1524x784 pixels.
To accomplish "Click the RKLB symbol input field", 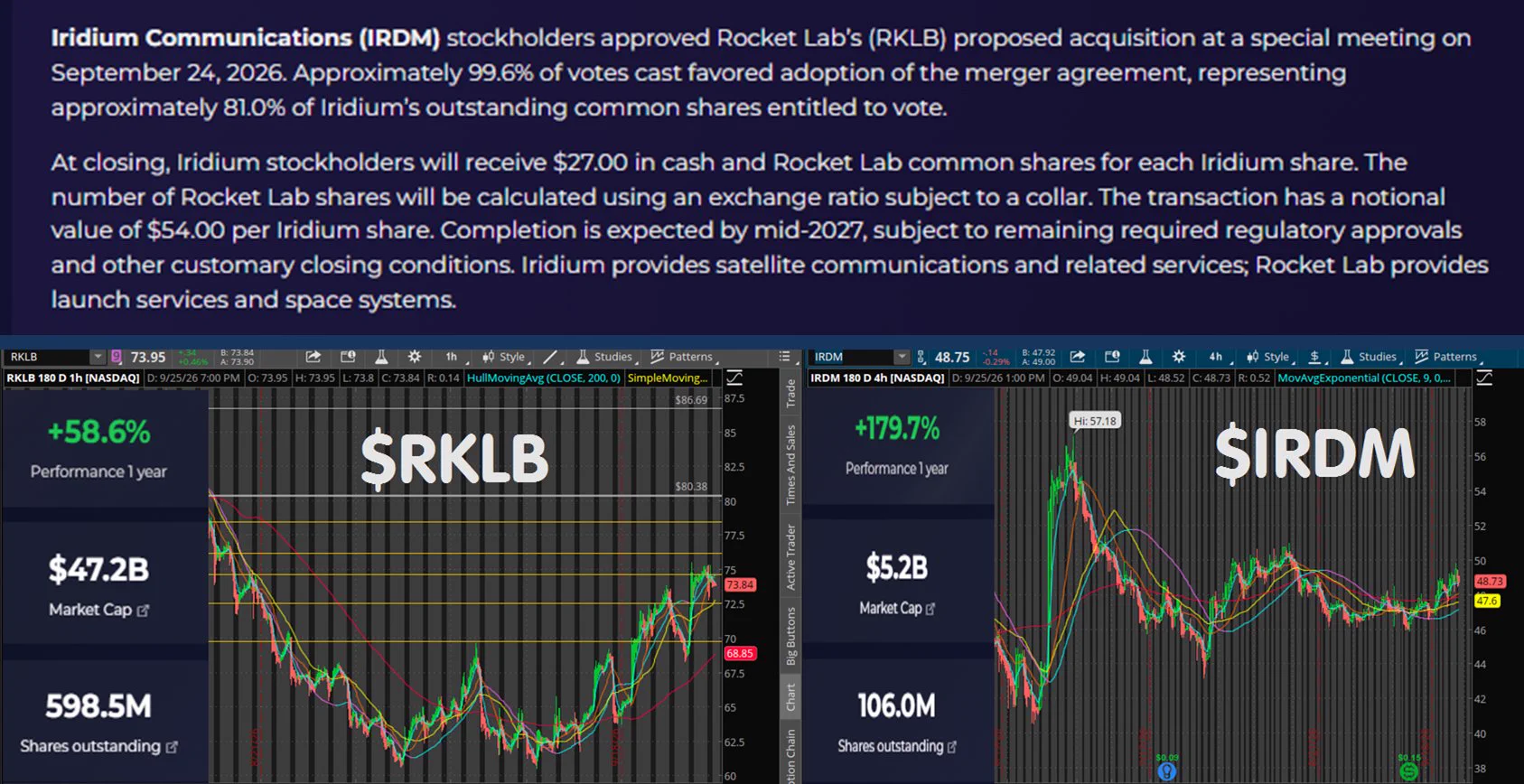I will (x=49, y=357).
